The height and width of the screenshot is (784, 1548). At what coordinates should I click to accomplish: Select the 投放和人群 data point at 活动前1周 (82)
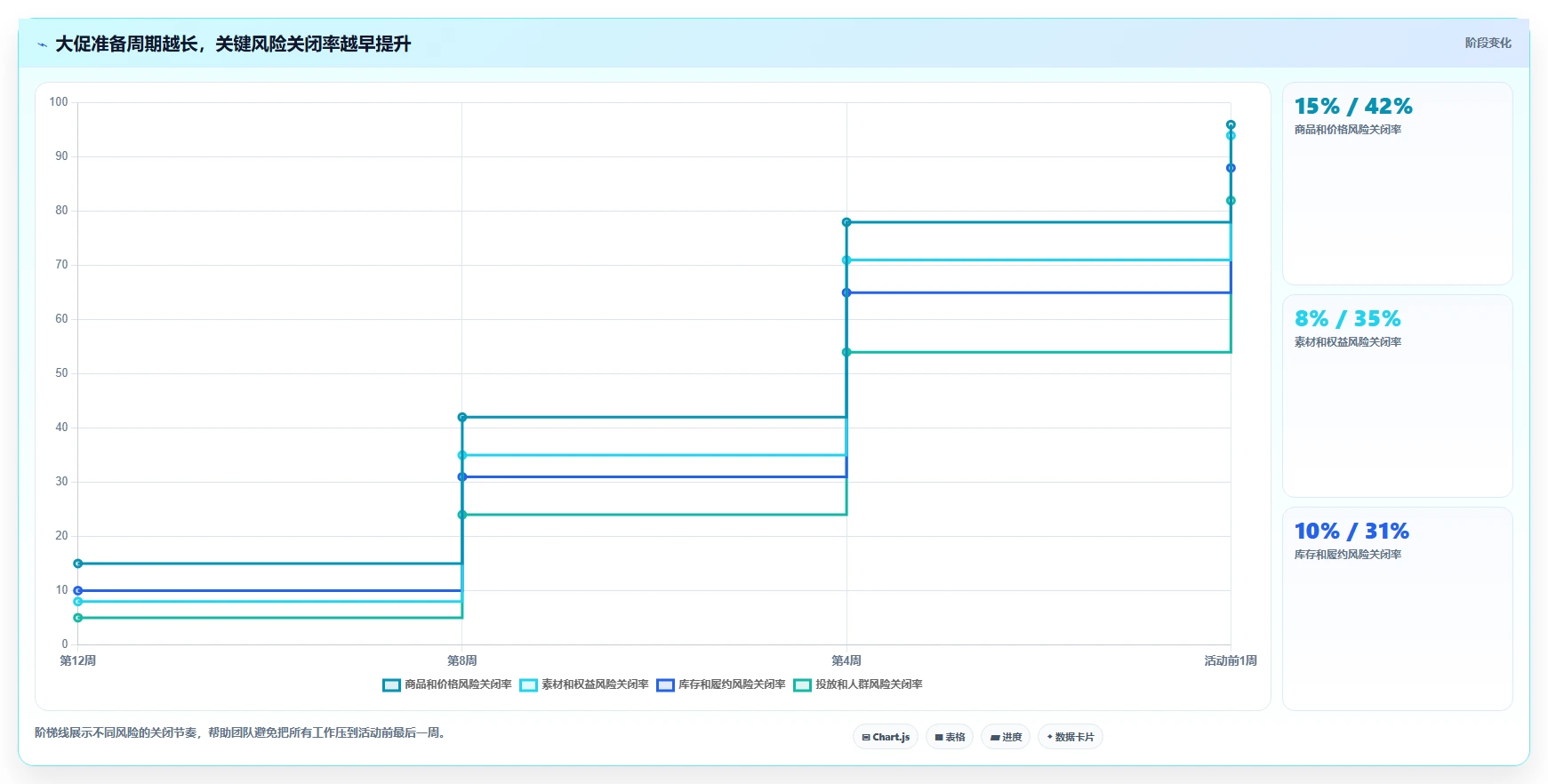coord(1231,201)
